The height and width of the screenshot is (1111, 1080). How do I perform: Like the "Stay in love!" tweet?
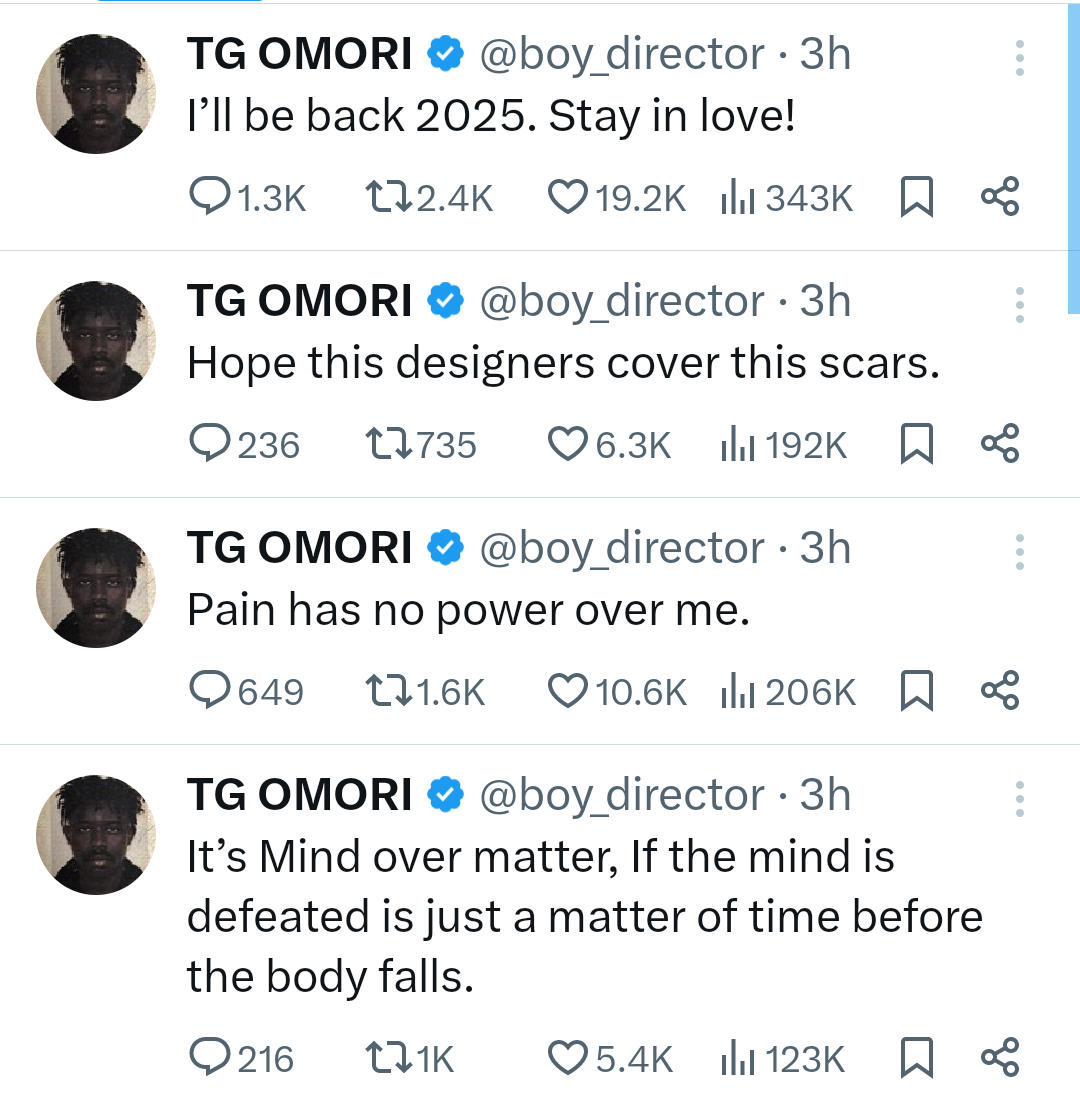tap(568, 197)
